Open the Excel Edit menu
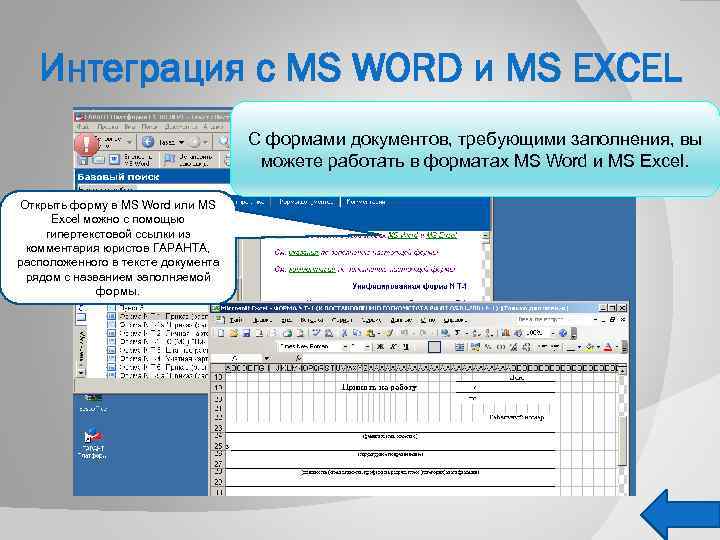Image resolution: width=720 pixels, height=540 pixels. pyautogui.click(x=262, y=320)
